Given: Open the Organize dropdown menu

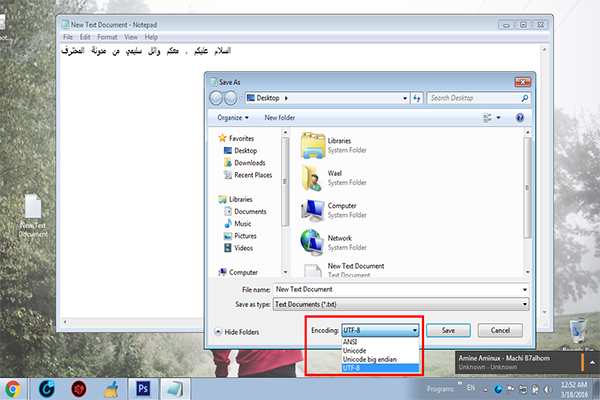Looking at the screenshot, I should (x=236, y=118).
